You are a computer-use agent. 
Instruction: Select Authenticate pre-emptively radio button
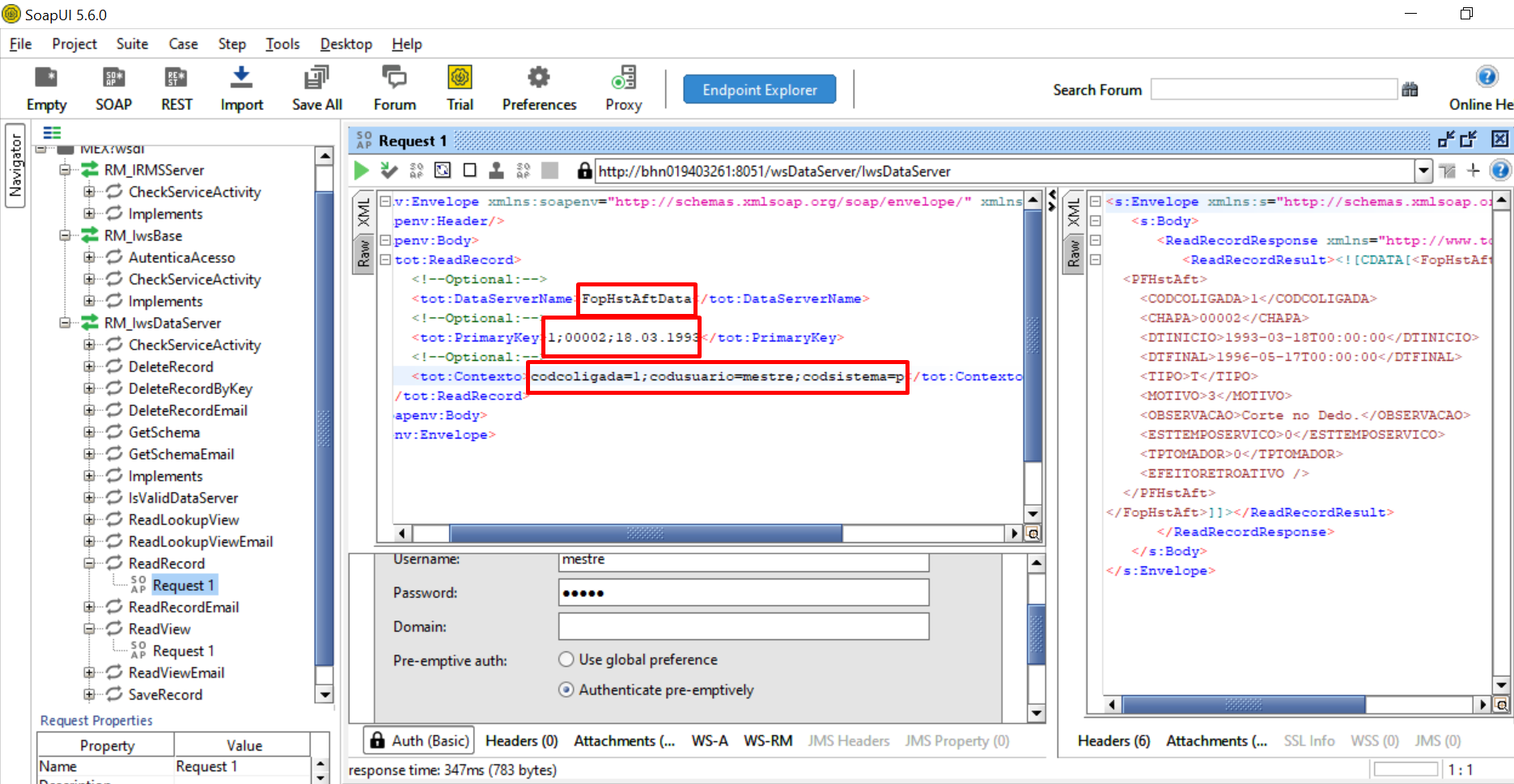pos(566,689)
